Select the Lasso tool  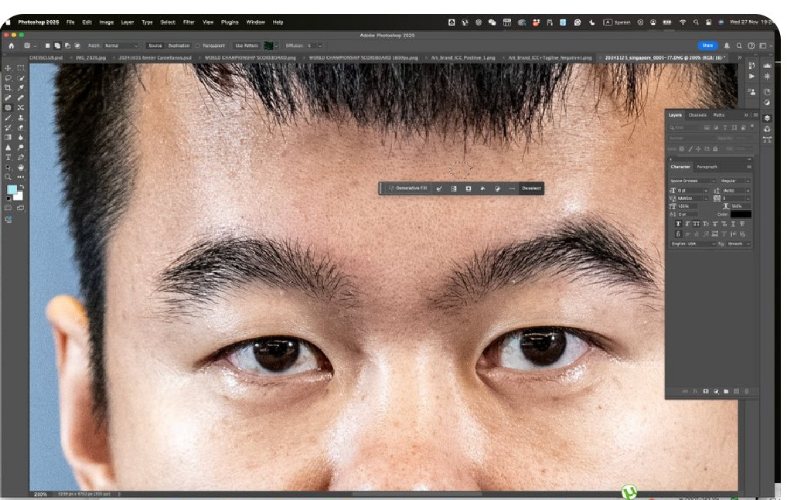pos(9,78)
